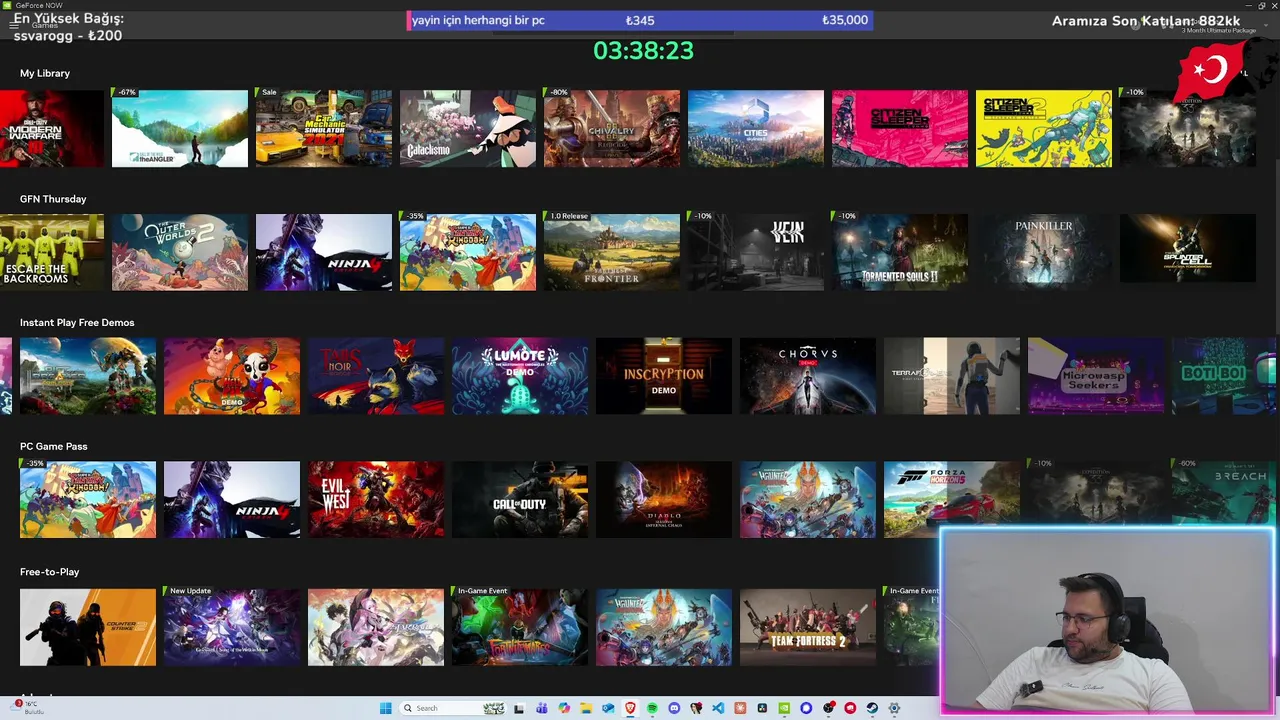Image resolution: width=1280 pixels, height=720 pixels.
Task: Open the Boti Boi demo tile
Action: (x=1224, y=376)
